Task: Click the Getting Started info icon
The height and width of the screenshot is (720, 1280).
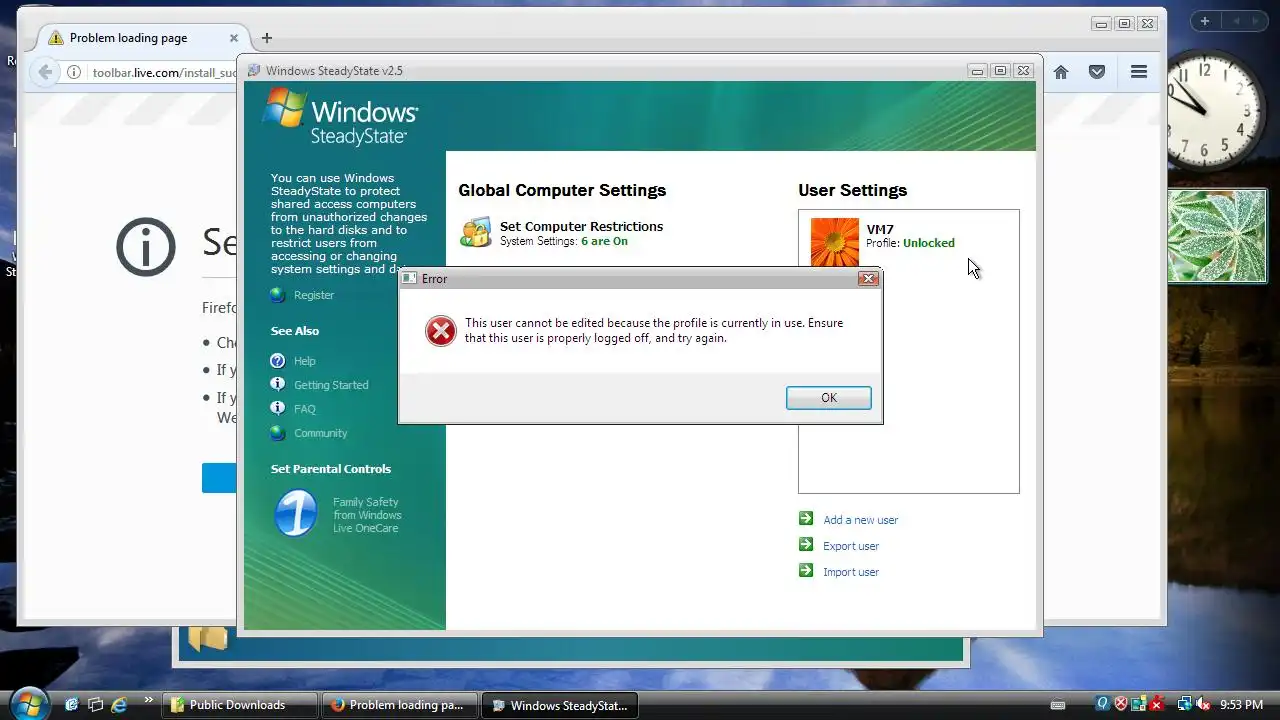Action: pos(278,384)
